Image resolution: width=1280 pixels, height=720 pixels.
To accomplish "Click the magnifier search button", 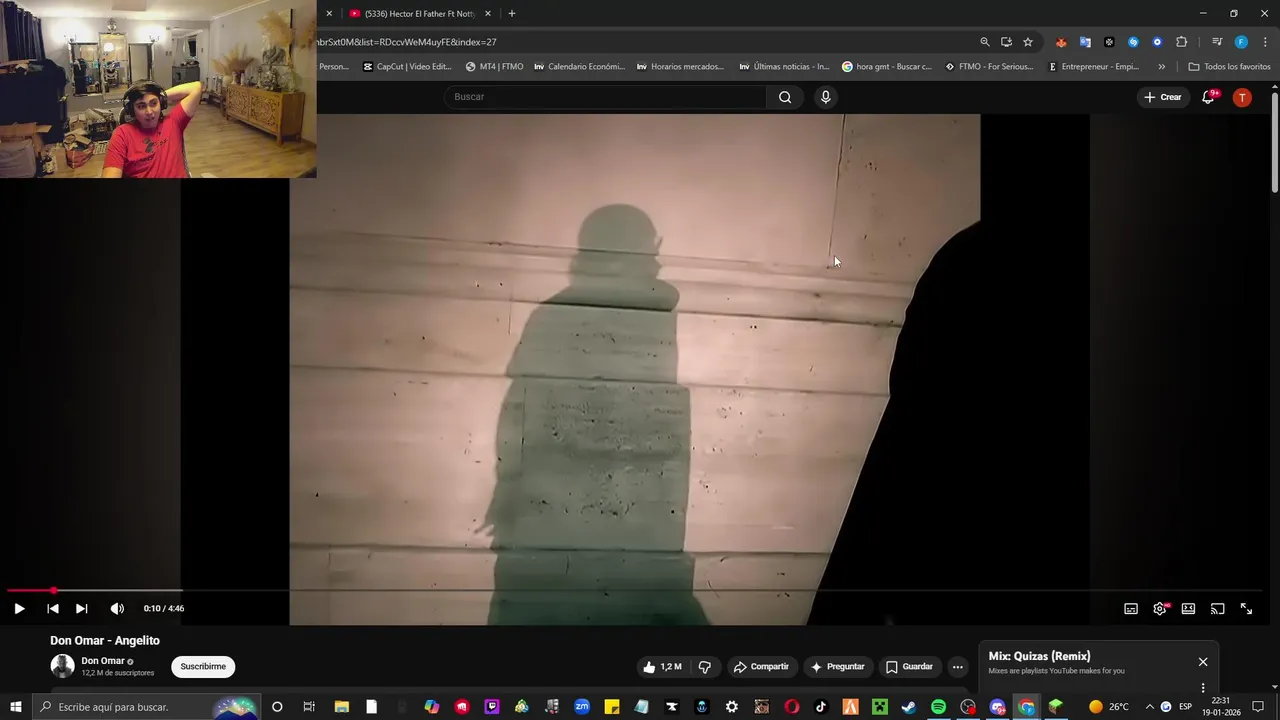I will (x=785, y=97).
